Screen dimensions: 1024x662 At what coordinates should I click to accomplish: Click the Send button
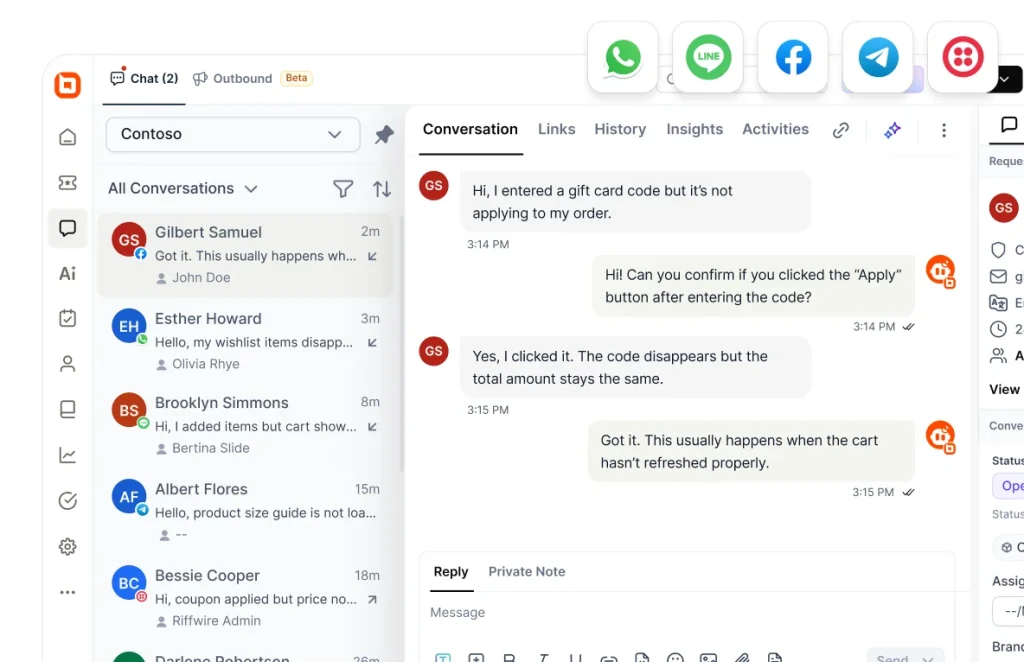[x=891, y=658]
